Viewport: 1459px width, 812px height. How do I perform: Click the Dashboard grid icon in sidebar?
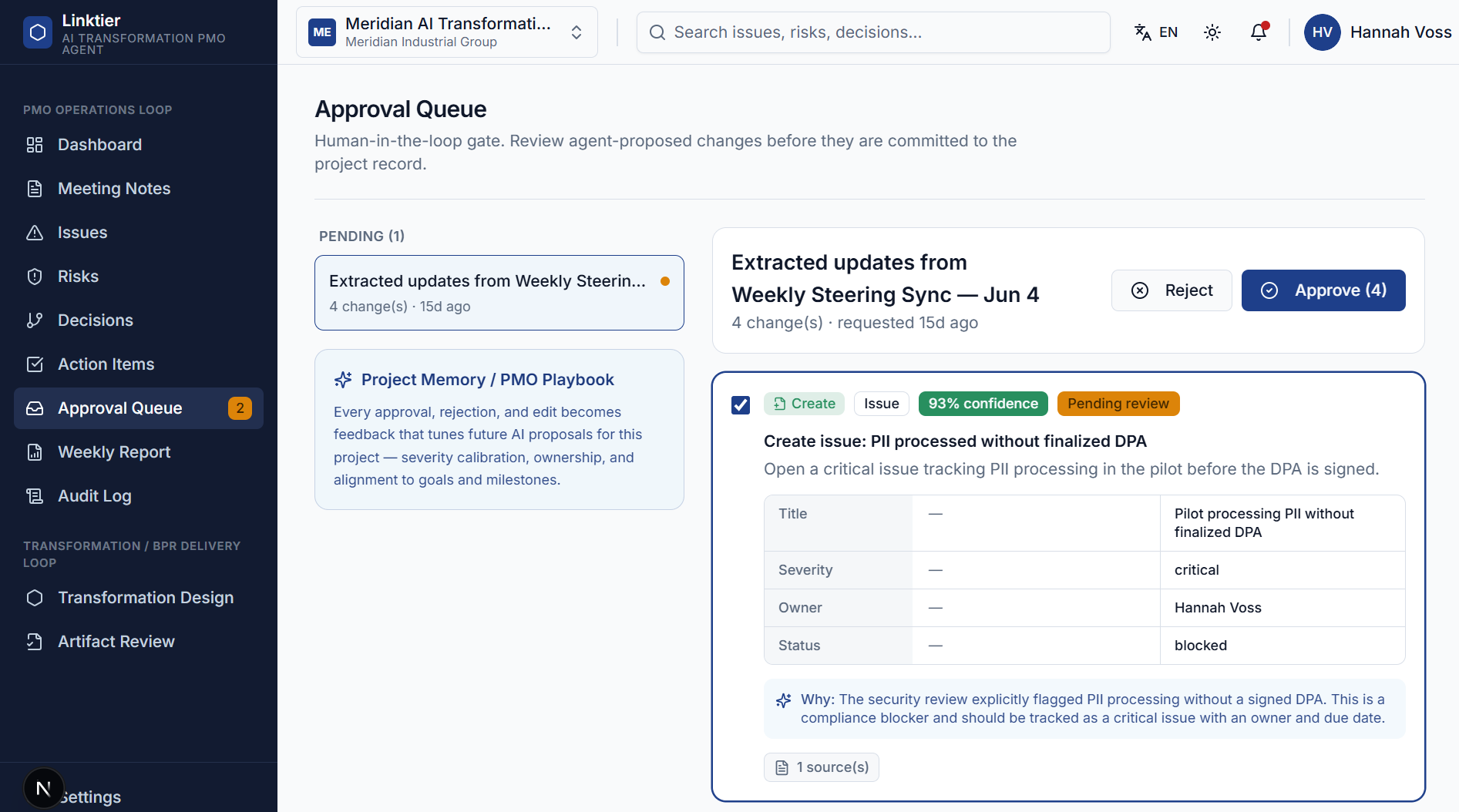point(35,145)
